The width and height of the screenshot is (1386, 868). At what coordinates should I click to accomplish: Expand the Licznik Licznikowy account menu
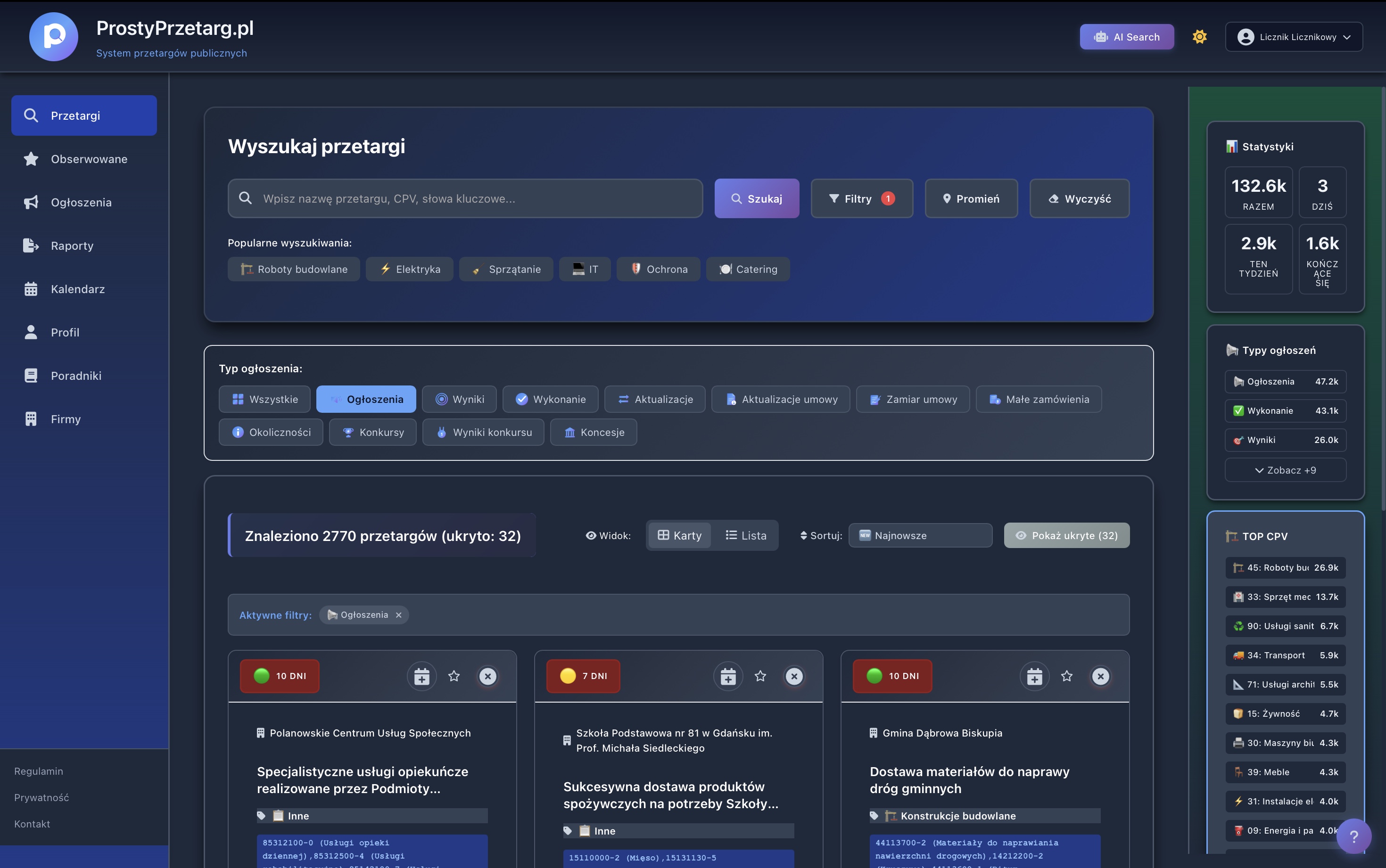(1294, 36)
